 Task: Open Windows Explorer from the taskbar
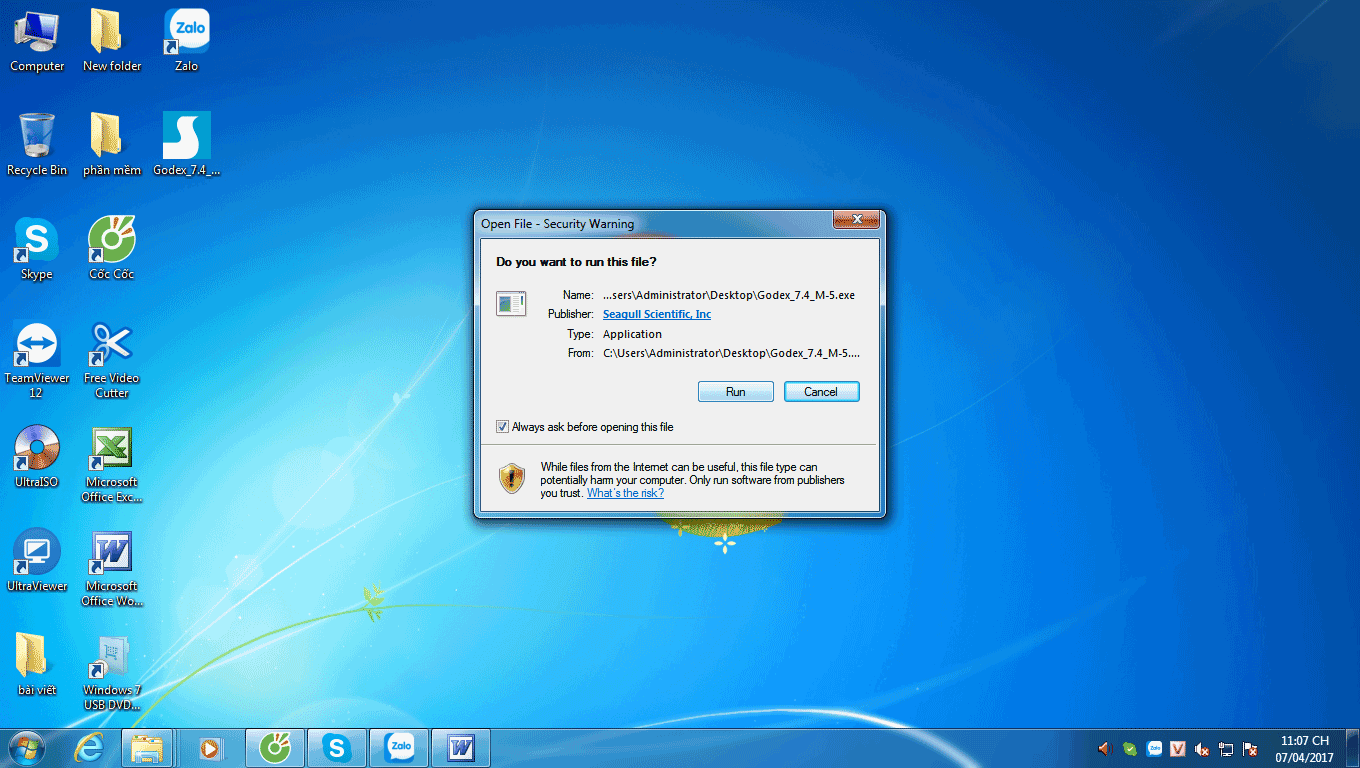(148, 748)
